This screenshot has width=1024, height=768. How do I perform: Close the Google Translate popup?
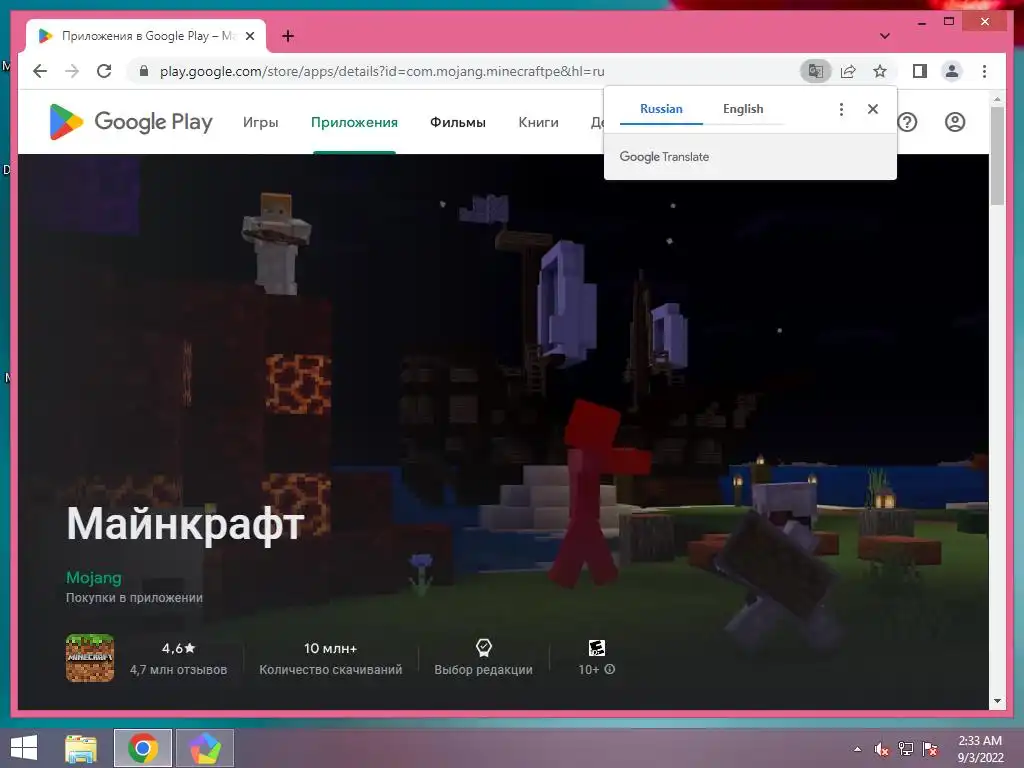click(872, 109)
